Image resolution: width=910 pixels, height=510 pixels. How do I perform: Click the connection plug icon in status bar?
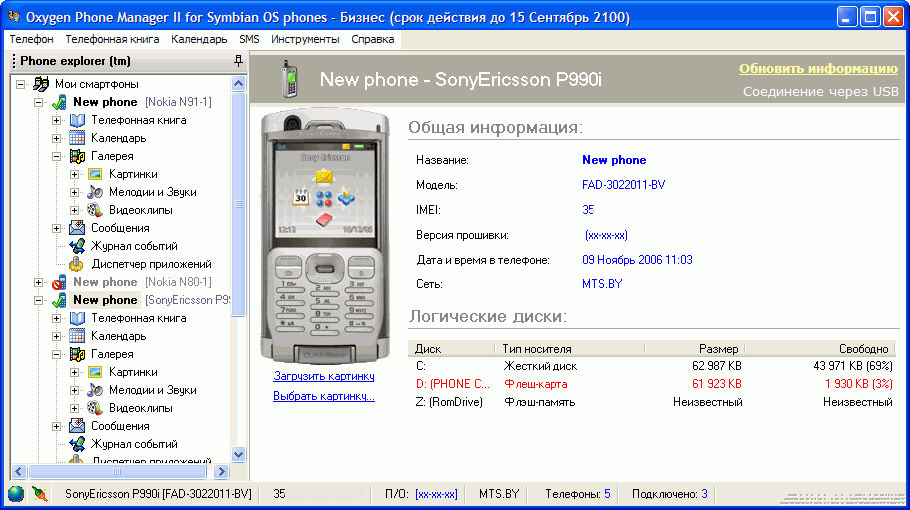[39, 494]
